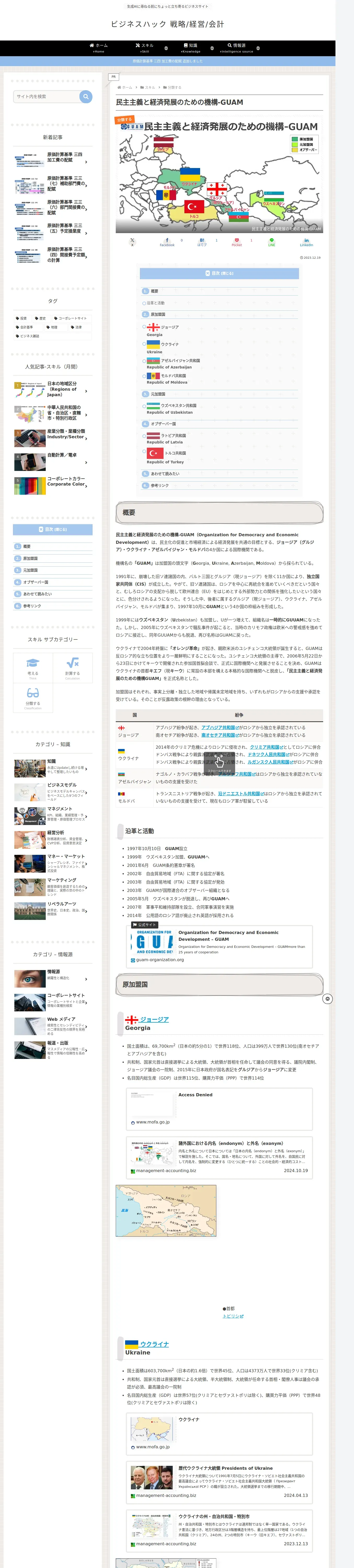
Task: Open スキル Skill in top navigation
Action: point(145,48)
